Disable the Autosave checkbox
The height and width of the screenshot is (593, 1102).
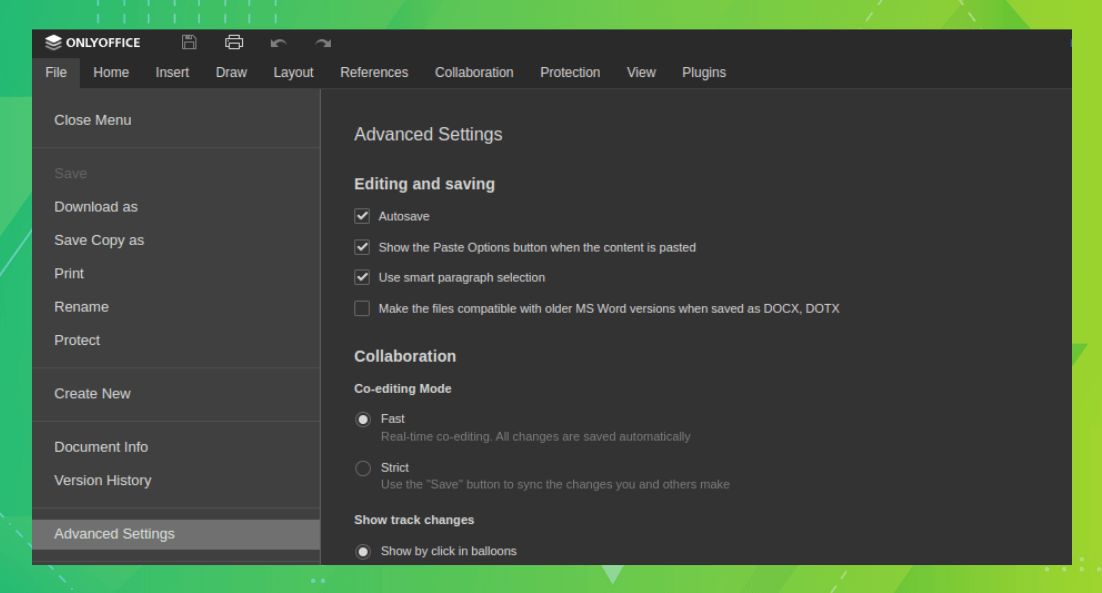[x=362, y=216]
